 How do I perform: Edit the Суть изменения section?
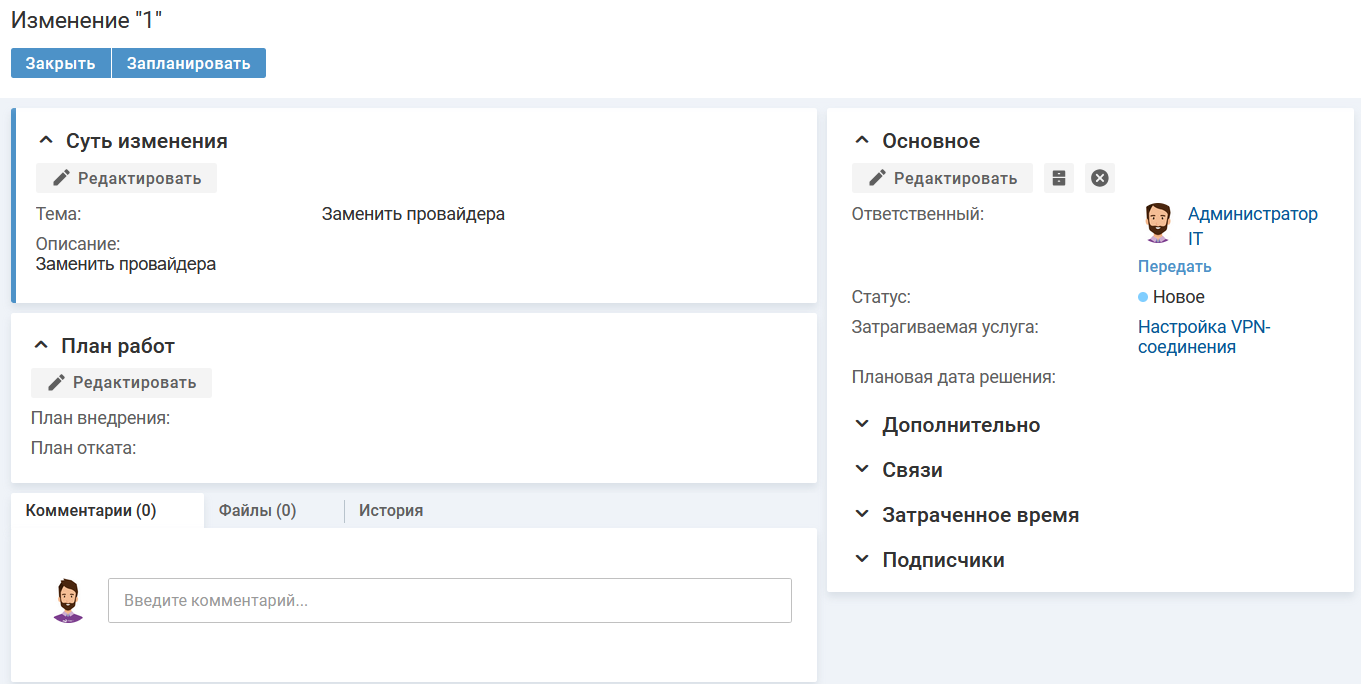pos(127,178)
